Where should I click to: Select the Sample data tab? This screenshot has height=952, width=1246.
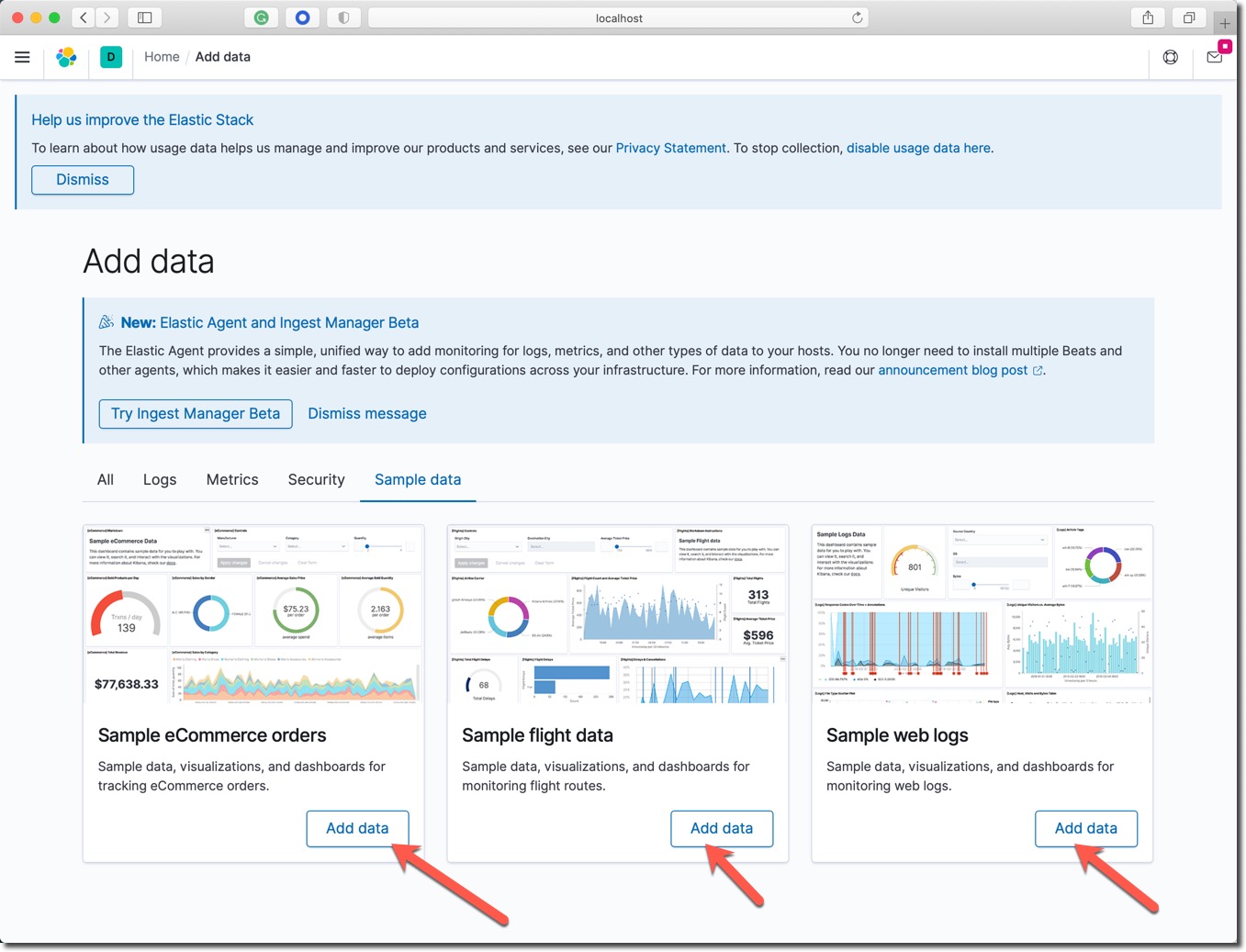418,479
